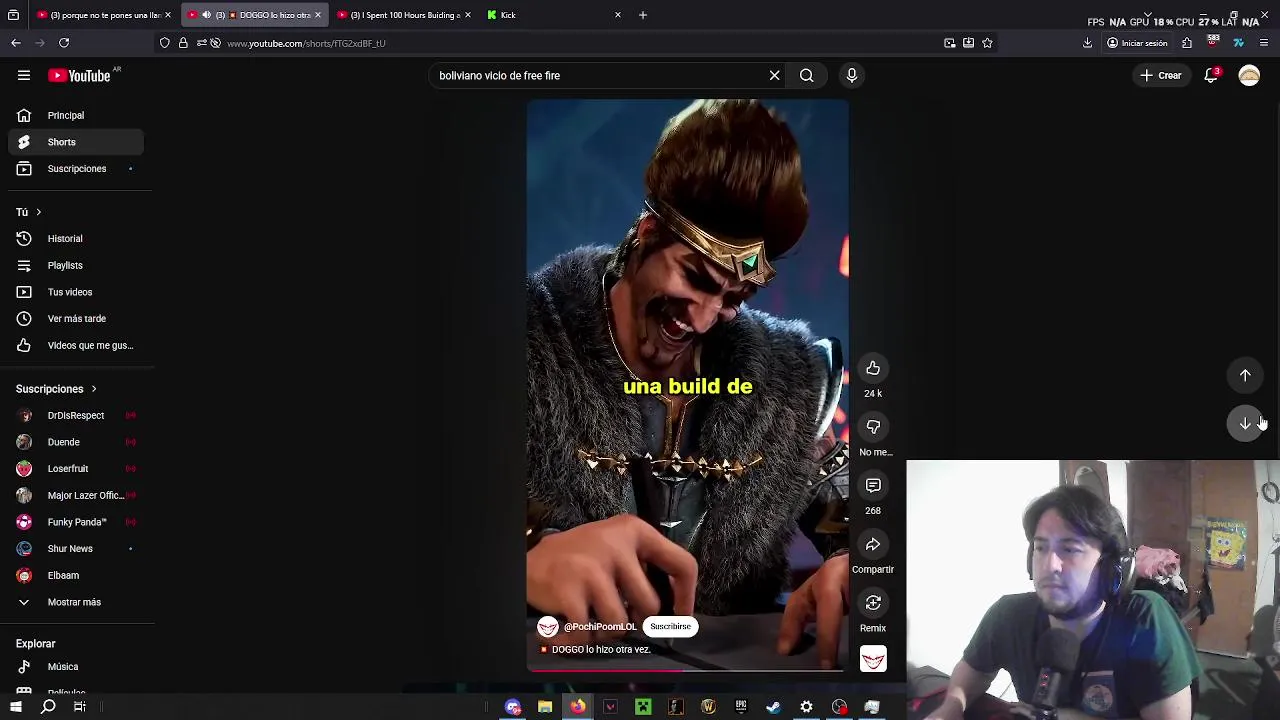Open the @PochiPoomLOL channel link
The image size is (1280, 720).
[x=600, y=627]
